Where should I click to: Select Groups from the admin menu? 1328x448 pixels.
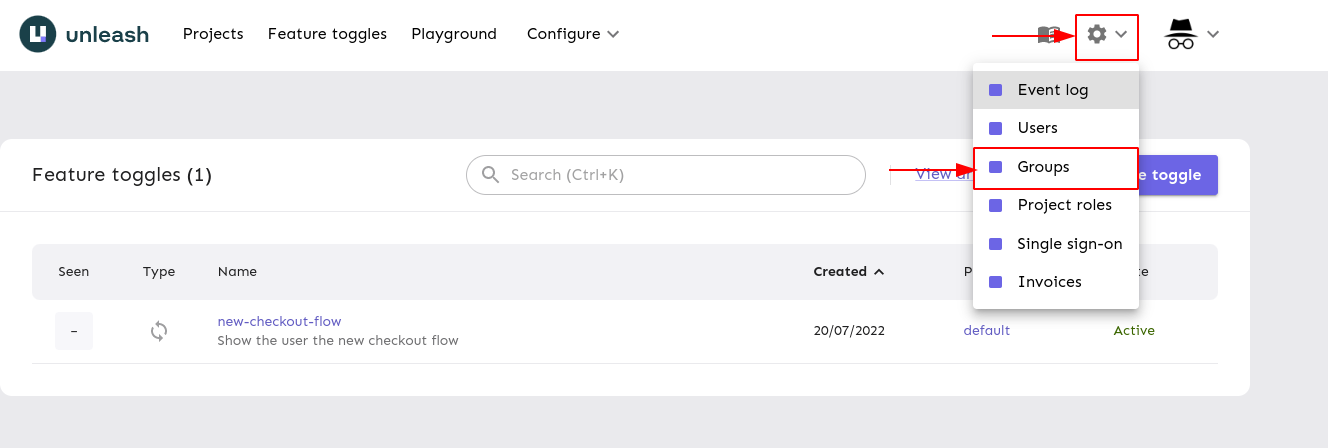point(1043,167)
